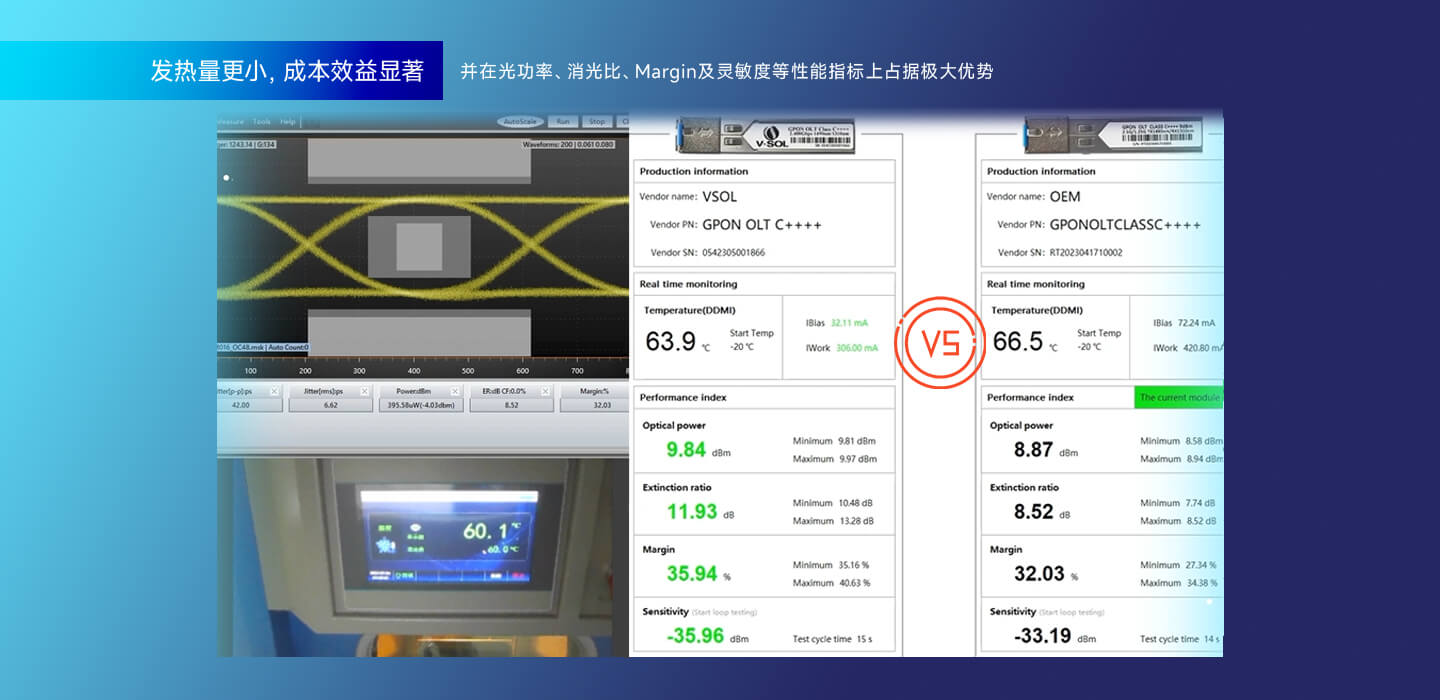Image resolution: width=1440 pixels, height=700 pixels.
Task: Click the 66.5 temperature reading
Action: tap(1017, 341)
